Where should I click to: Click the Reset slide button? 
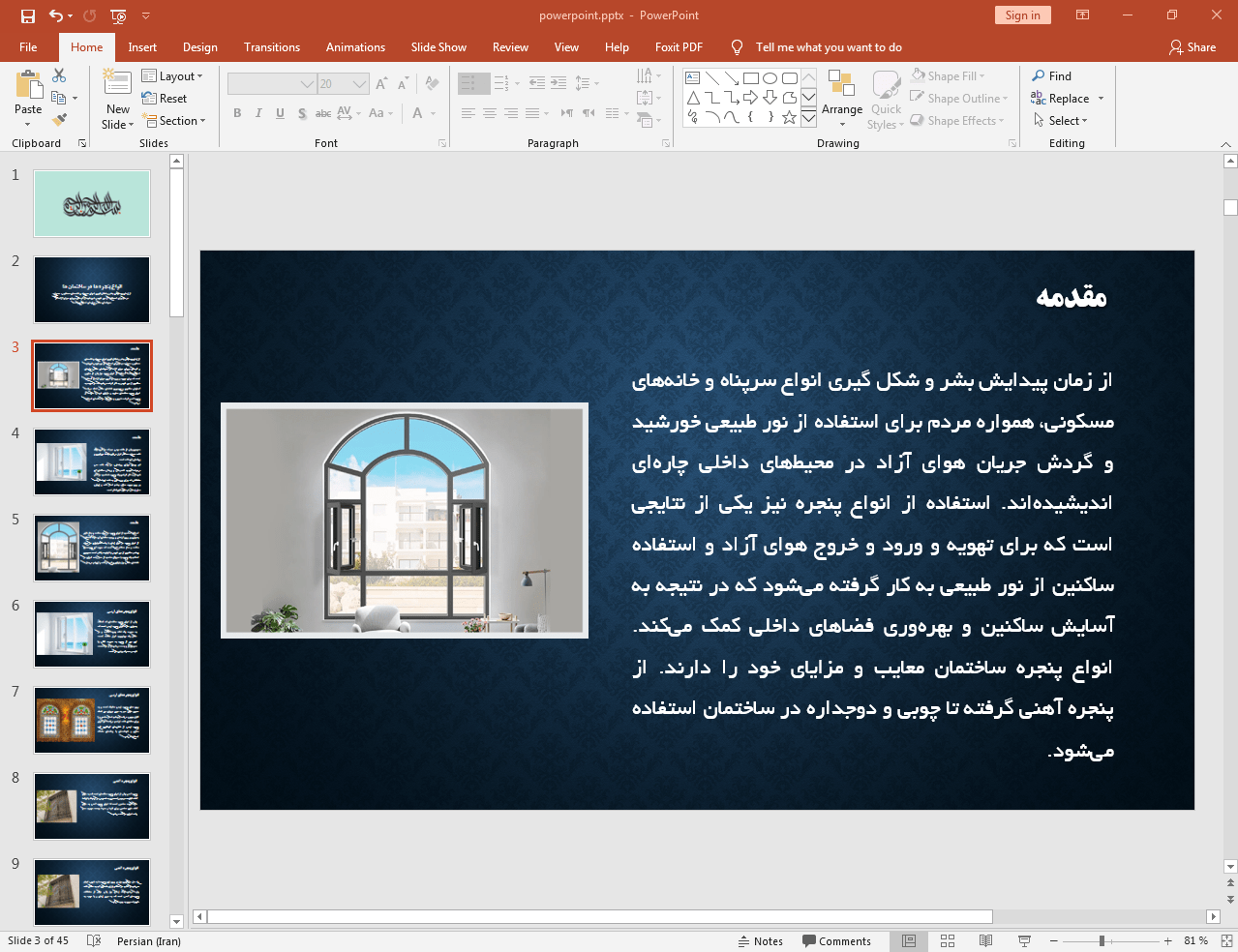click(x=165, y=99)
